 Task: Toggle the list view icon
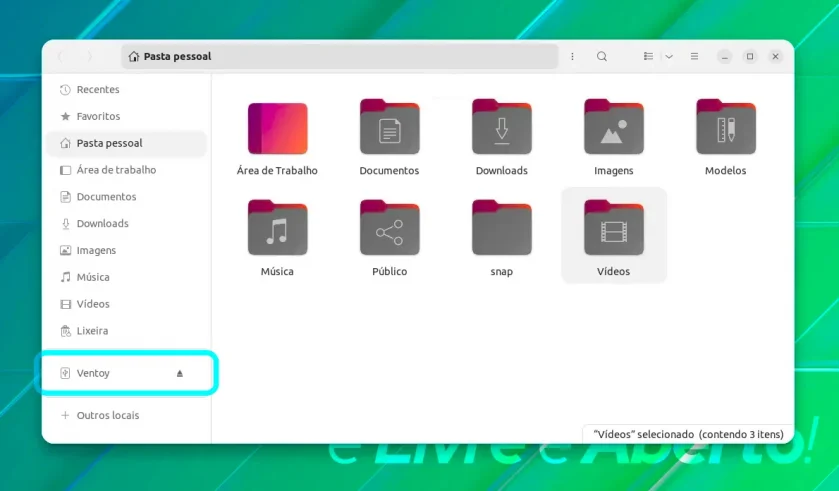648,56
